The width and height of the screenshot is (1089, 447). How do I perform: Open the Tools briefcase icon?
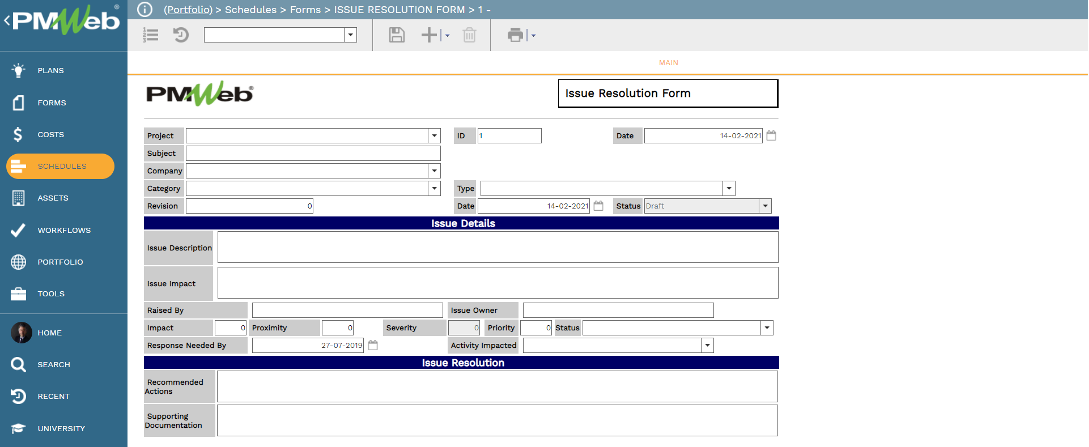point(19,294)
